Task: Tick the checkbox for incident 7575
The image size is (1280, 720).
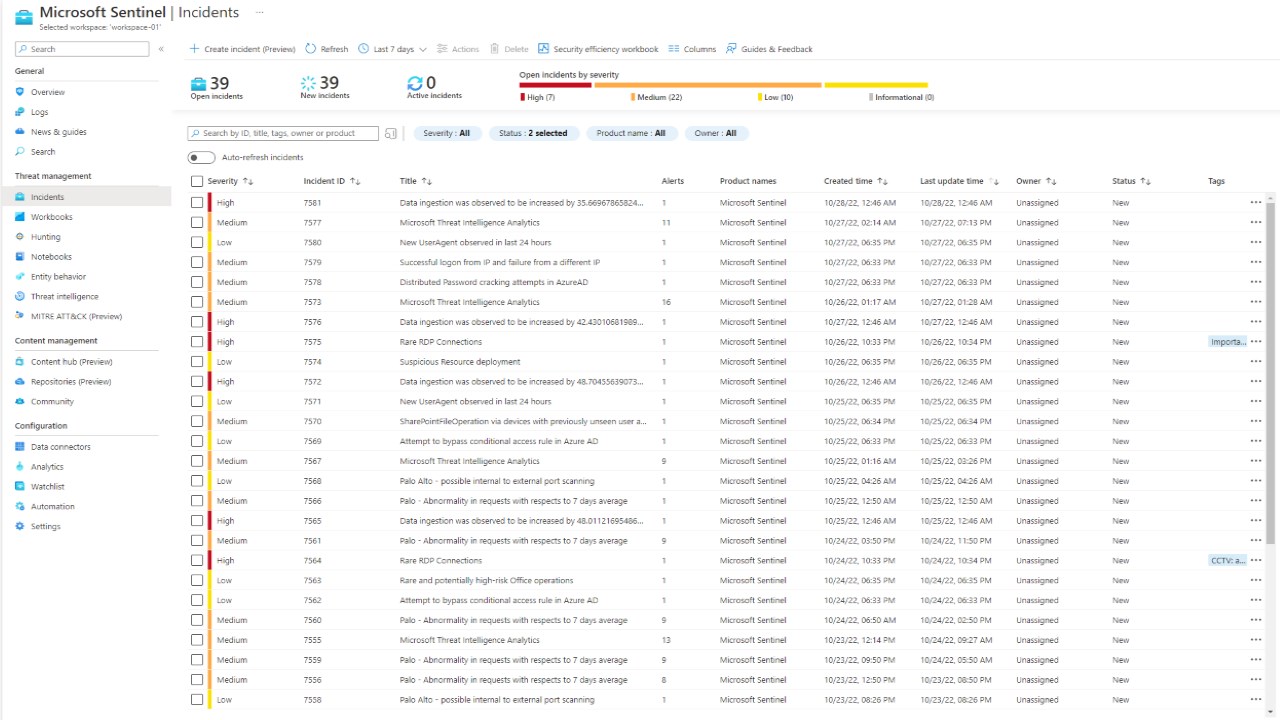Action: [x=197, y=342]
